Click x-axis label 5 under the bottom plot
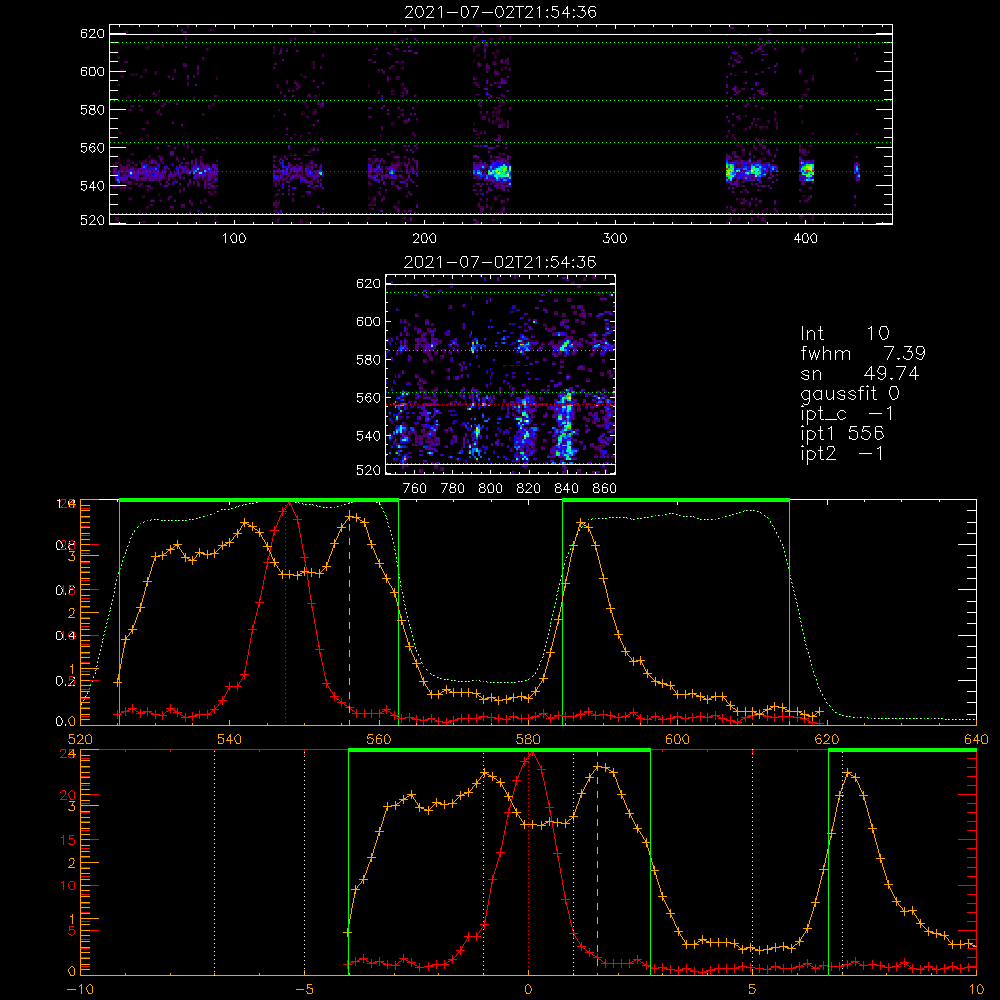The width and height of the screenshot is (1000, 1000). tap(753, 989)
